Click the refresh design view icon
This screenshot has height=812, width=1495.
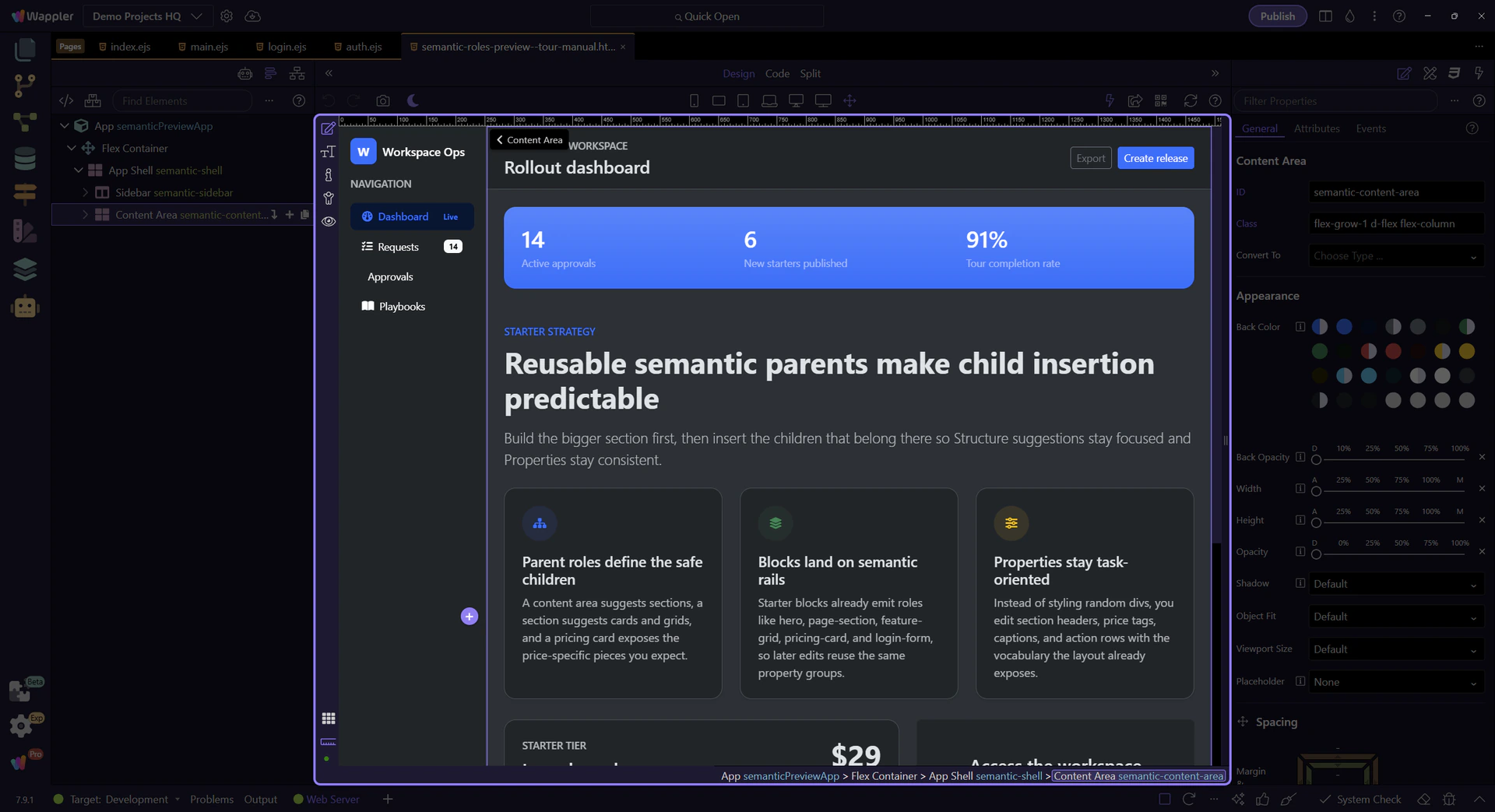click(x=1190, y=100)
